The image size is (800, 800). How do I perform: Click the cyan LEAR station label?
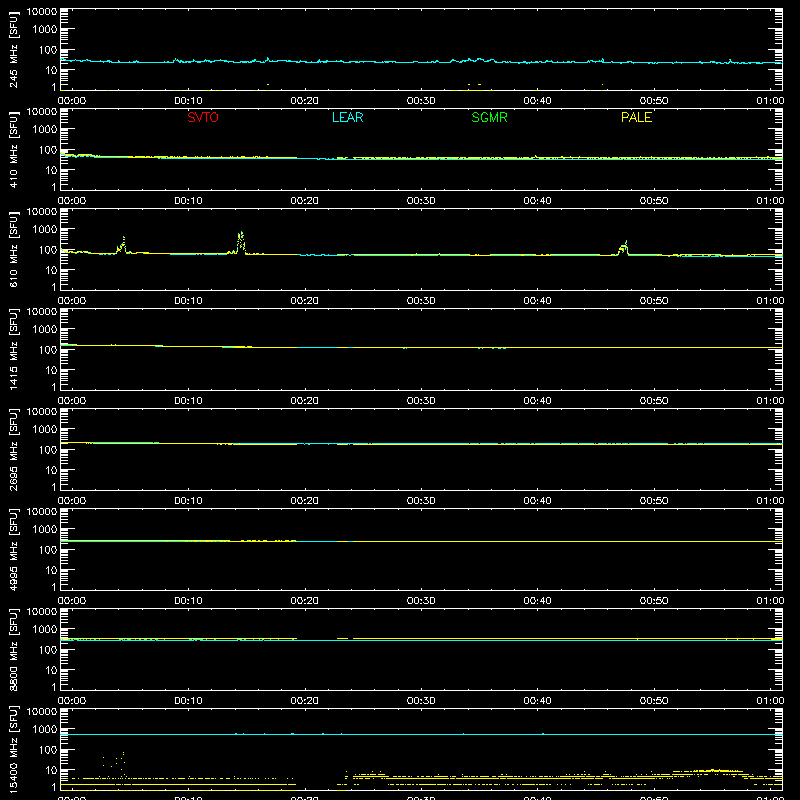pos(347,117)
